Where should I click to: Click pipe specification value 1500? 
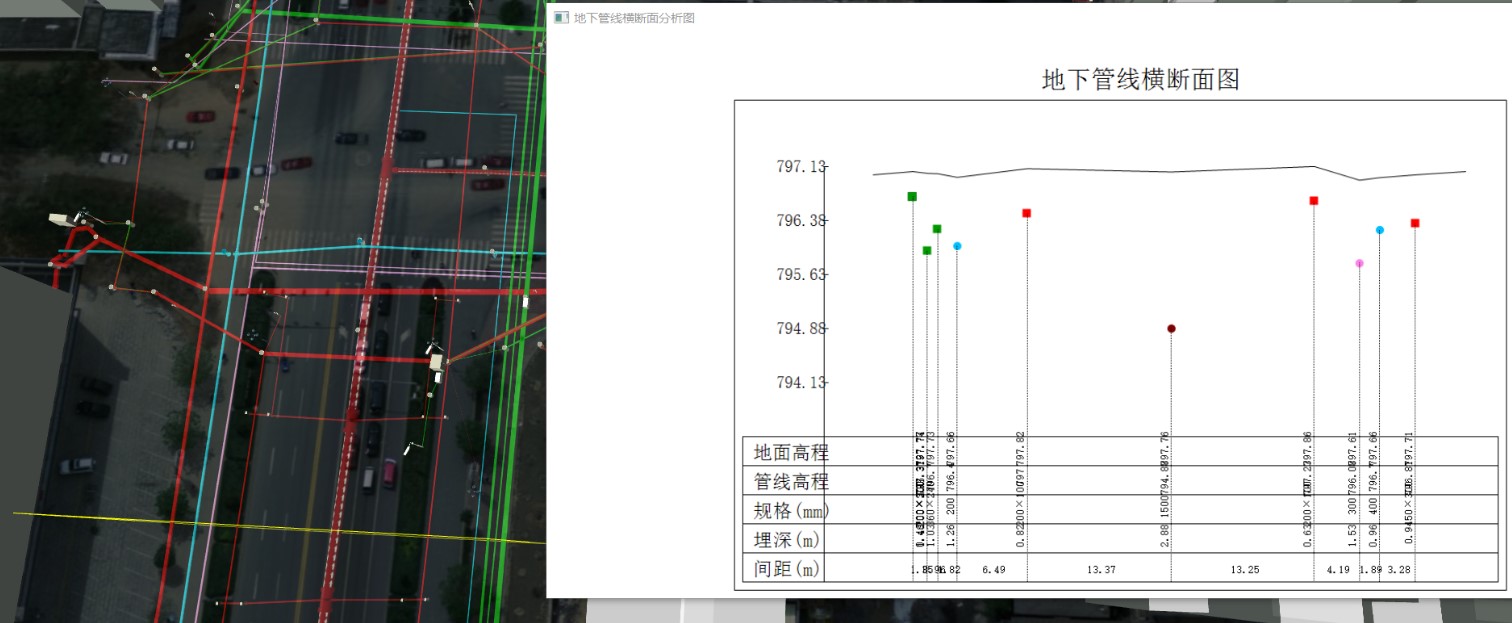click(1165, 506)
